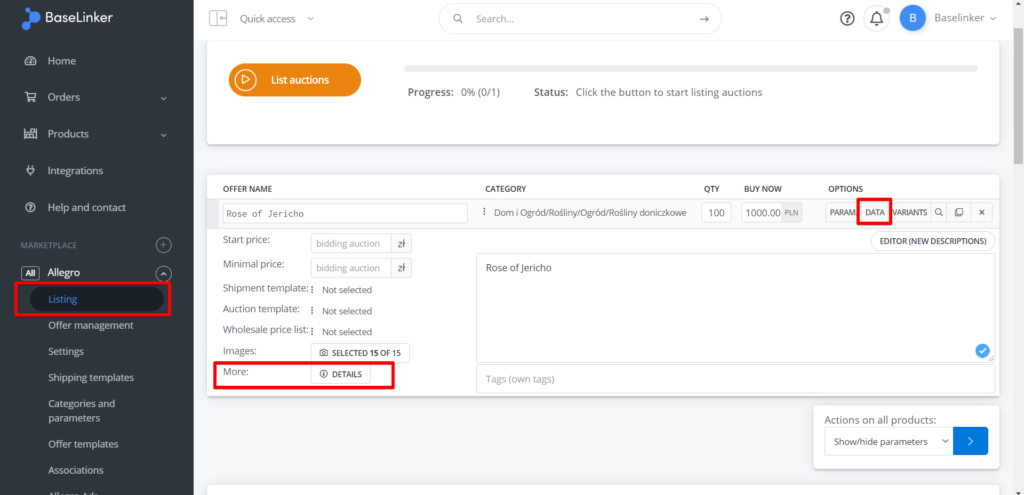
Task: Duplicate the offer with the copy icon
Action: tap(959, 212)
